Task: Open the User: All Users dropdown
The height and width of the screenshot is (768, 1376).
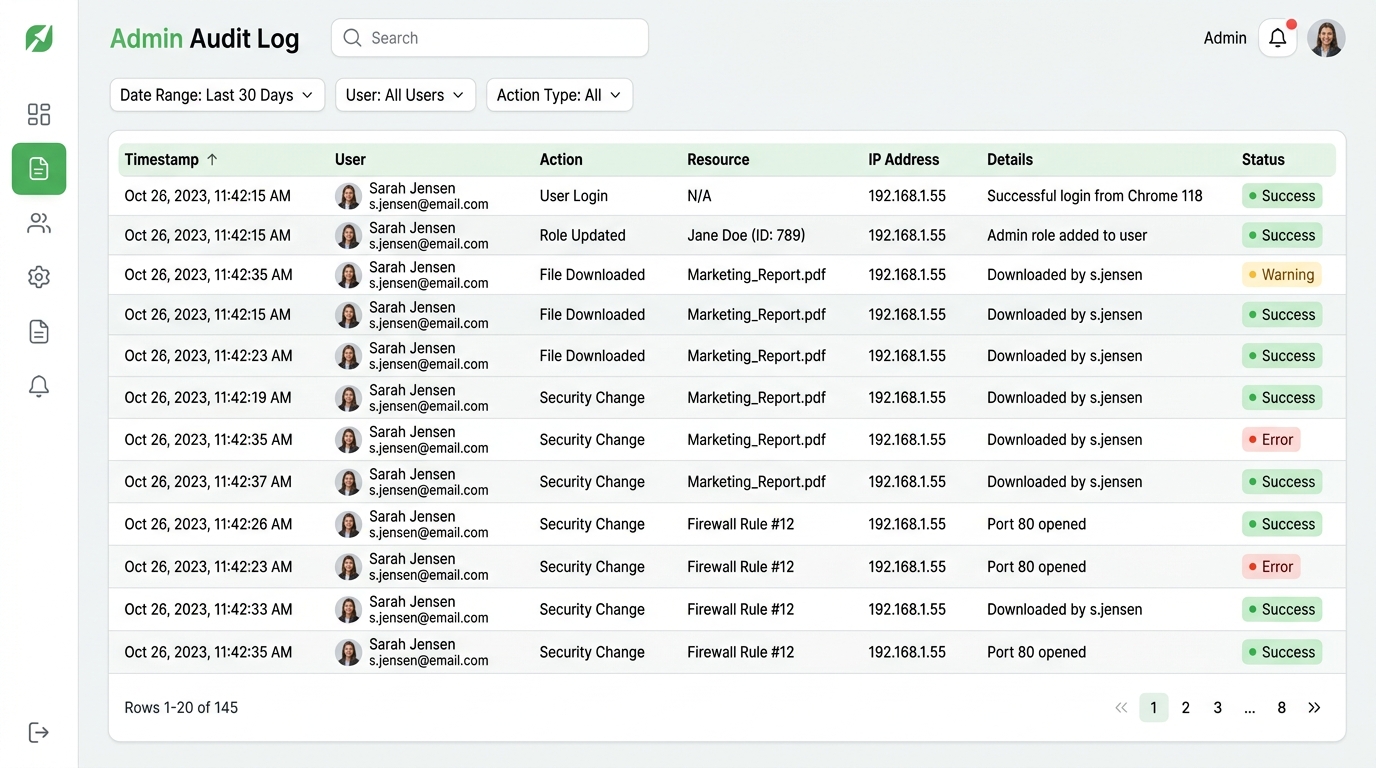Action: (405, 95)
